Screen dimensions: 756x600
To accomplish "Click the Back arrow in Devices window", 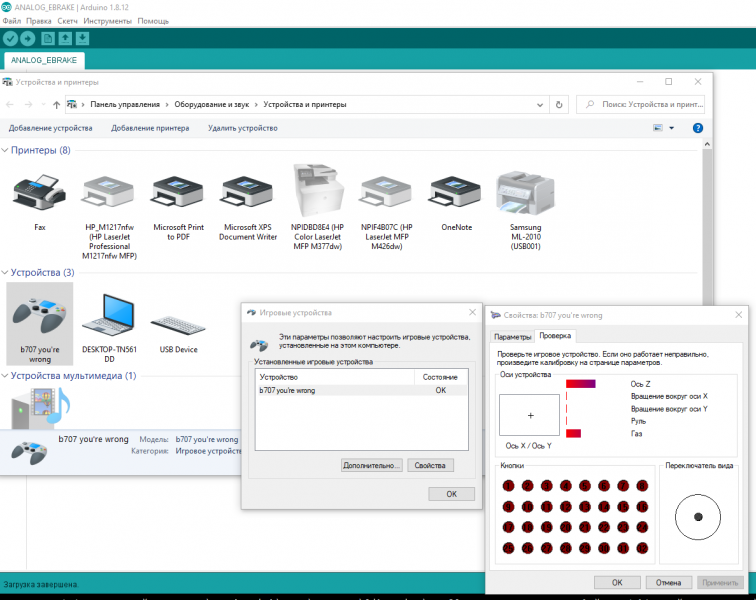I will click(10, 105).
